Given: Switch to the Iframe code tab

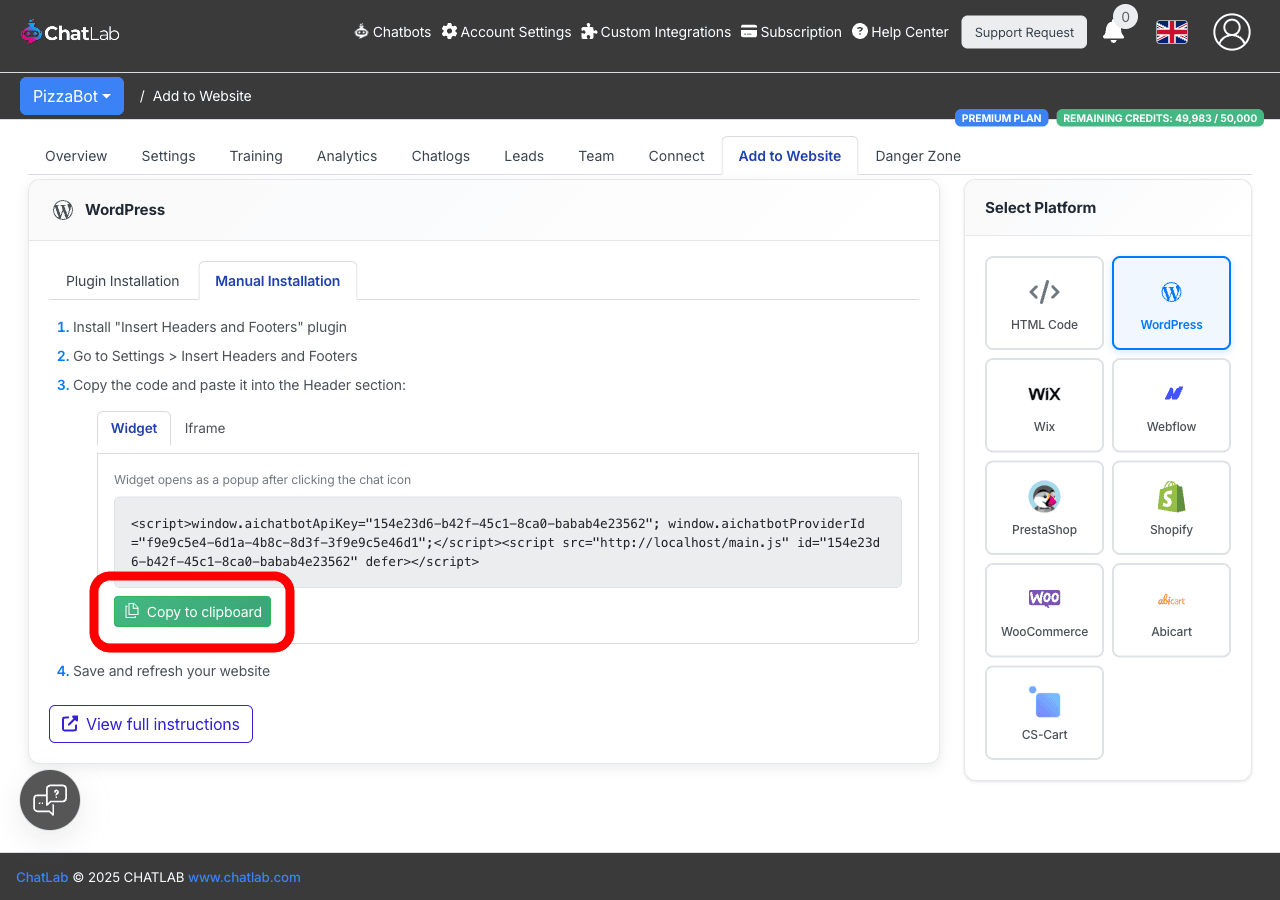Looking at the screenshot, I should point(205,428).
